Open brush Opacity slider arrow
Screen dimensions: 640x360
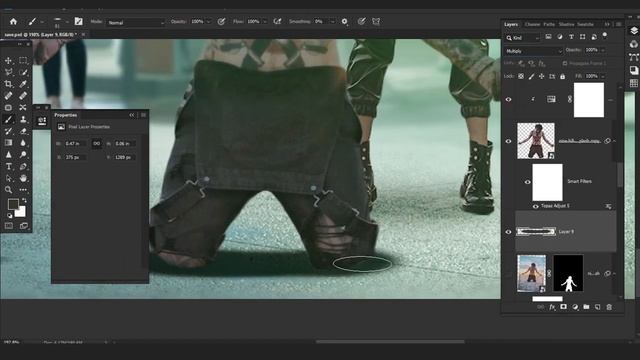click(x=209, y=22)
